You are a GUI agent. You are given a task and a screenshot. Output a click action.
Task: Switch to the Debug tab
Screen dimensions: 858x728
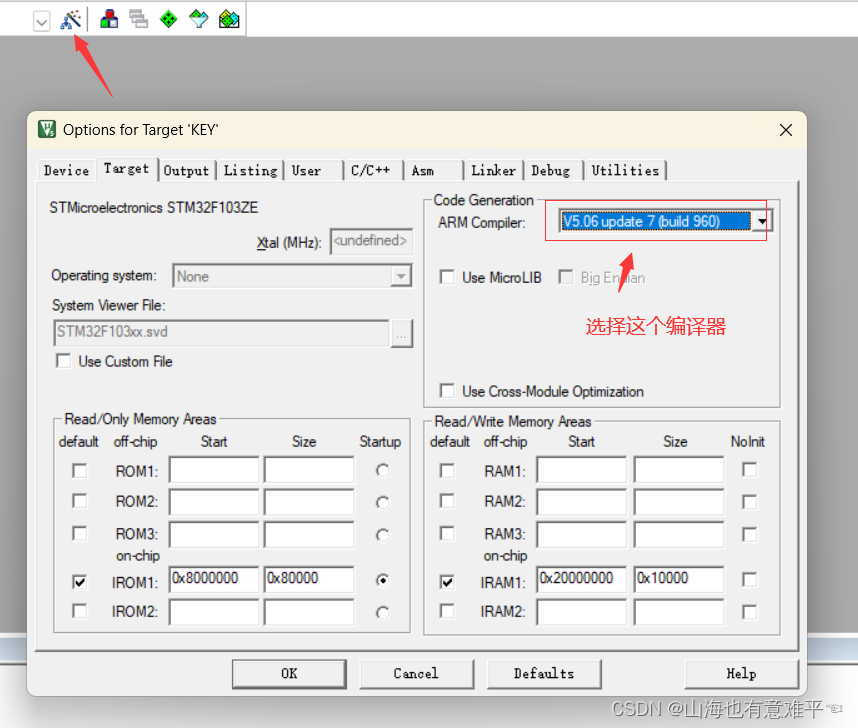point(553,171)
